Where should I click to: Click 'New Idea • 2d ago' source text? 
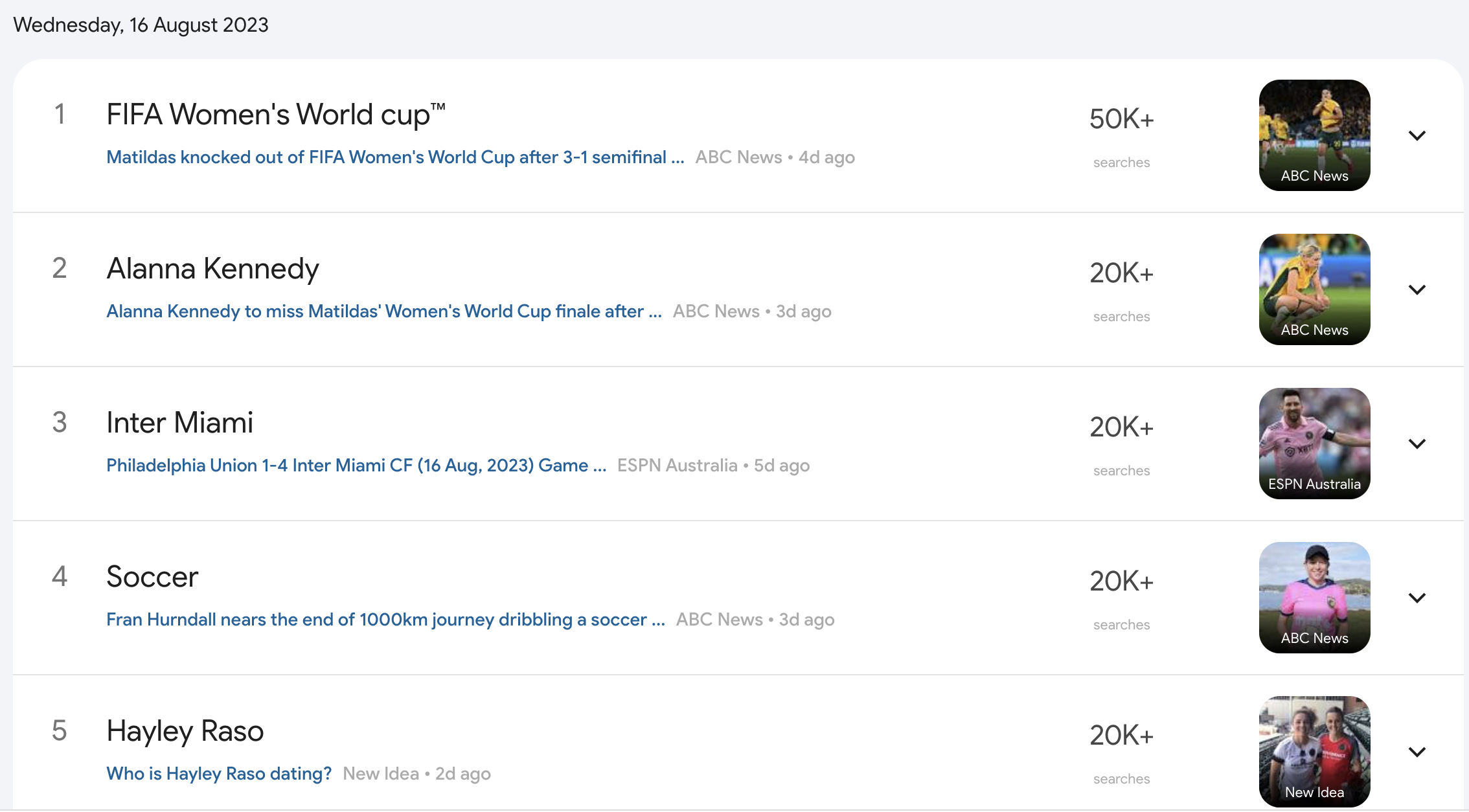point(416,774)
